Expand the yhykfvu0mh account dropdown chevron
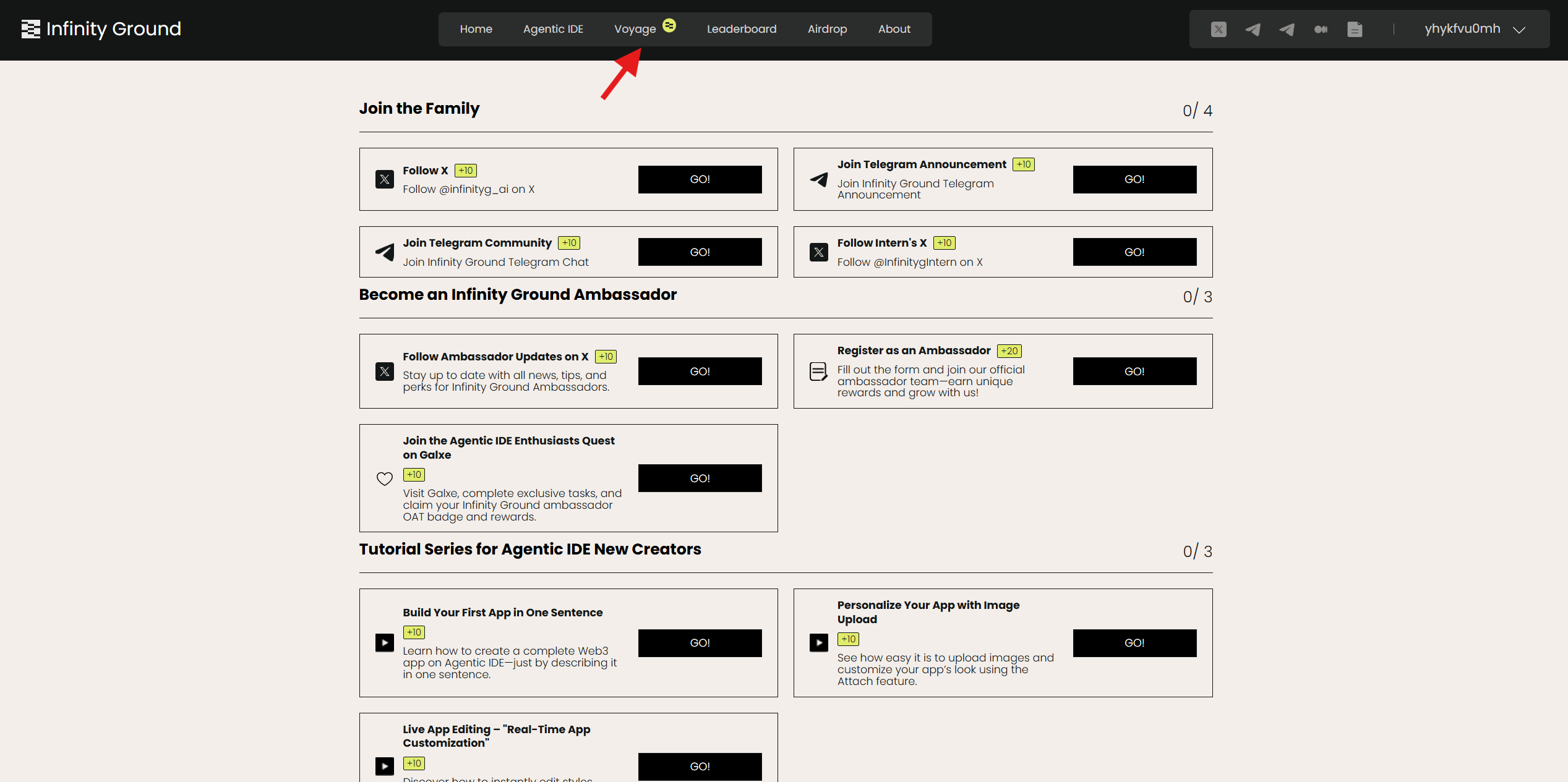This screenshot has height=782, width=1568. [x=1519, y=30]
